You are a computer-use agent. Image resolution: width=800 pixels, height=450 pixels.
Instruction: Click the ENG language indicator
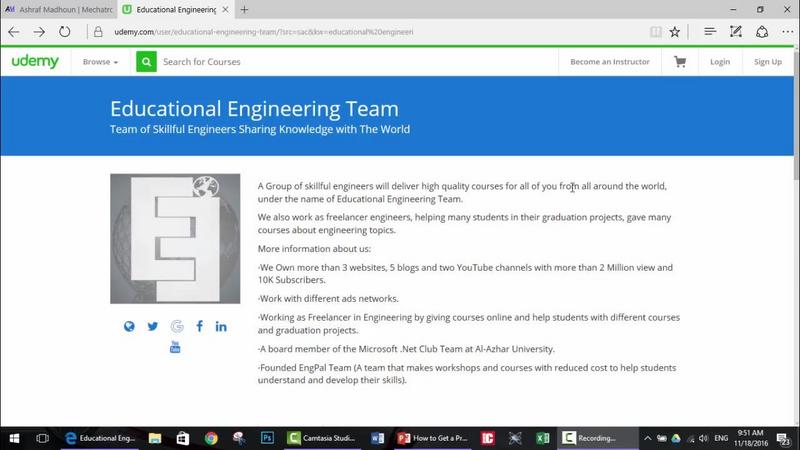(x=721, y=438)
